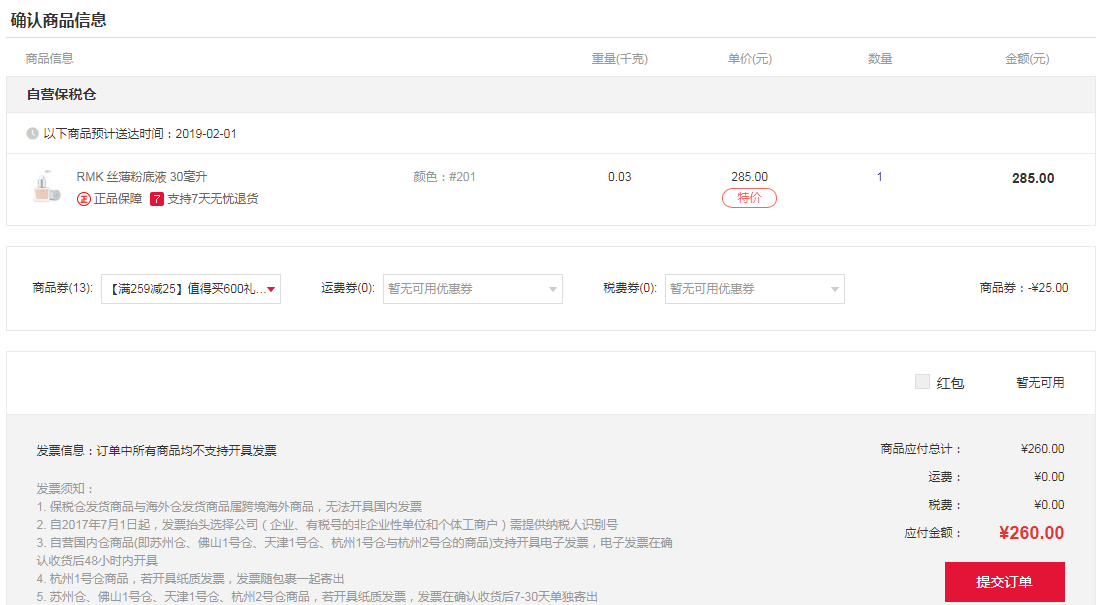The image size is (1099, 605).
Task: Click the red 7-day return icon
Action: 157,199
